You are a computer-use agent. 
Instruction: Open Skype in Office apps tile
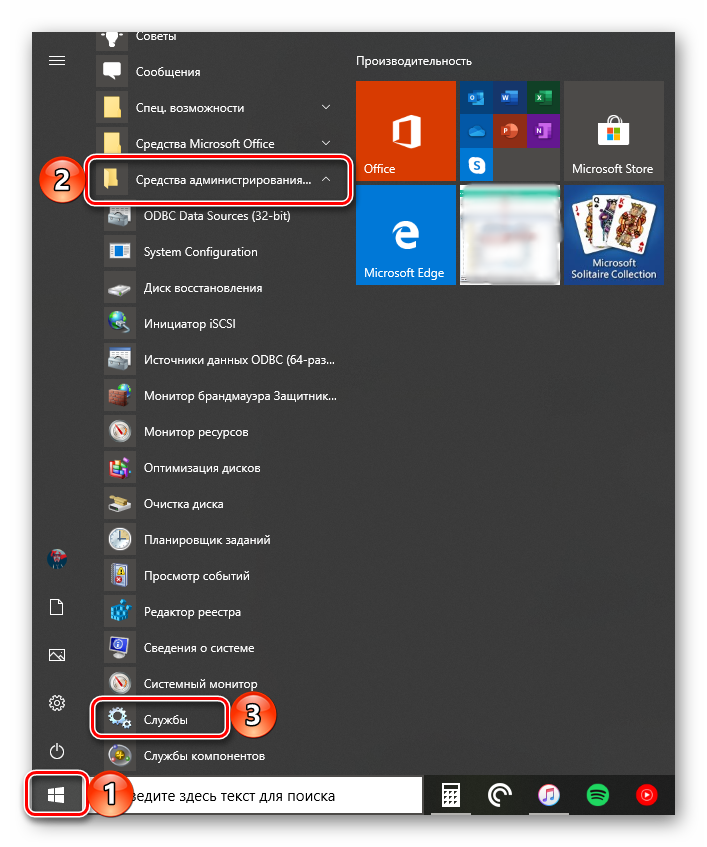click(476, 165)
